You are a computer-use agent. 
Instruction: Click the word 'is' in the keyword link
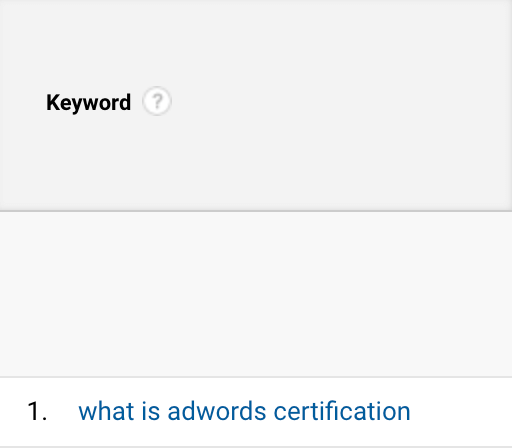click(151, 411)
